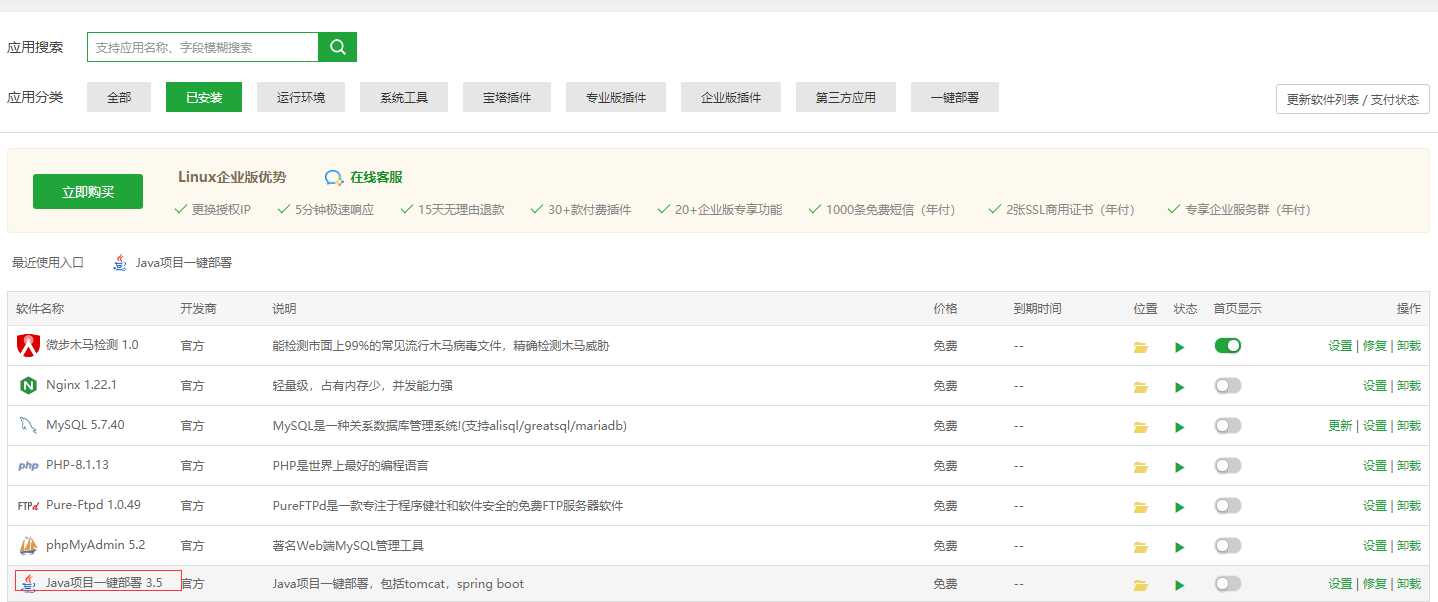This screenshot has width=1438, height=602.
Task: Click the run status arrow for phpMyAdmin
Action: [x=1180, y=547]
